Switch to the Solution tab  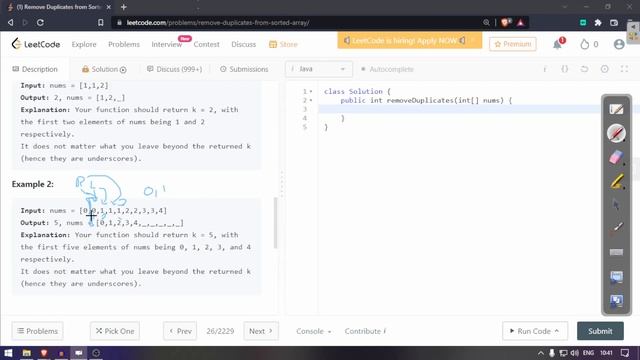[104, 69]
